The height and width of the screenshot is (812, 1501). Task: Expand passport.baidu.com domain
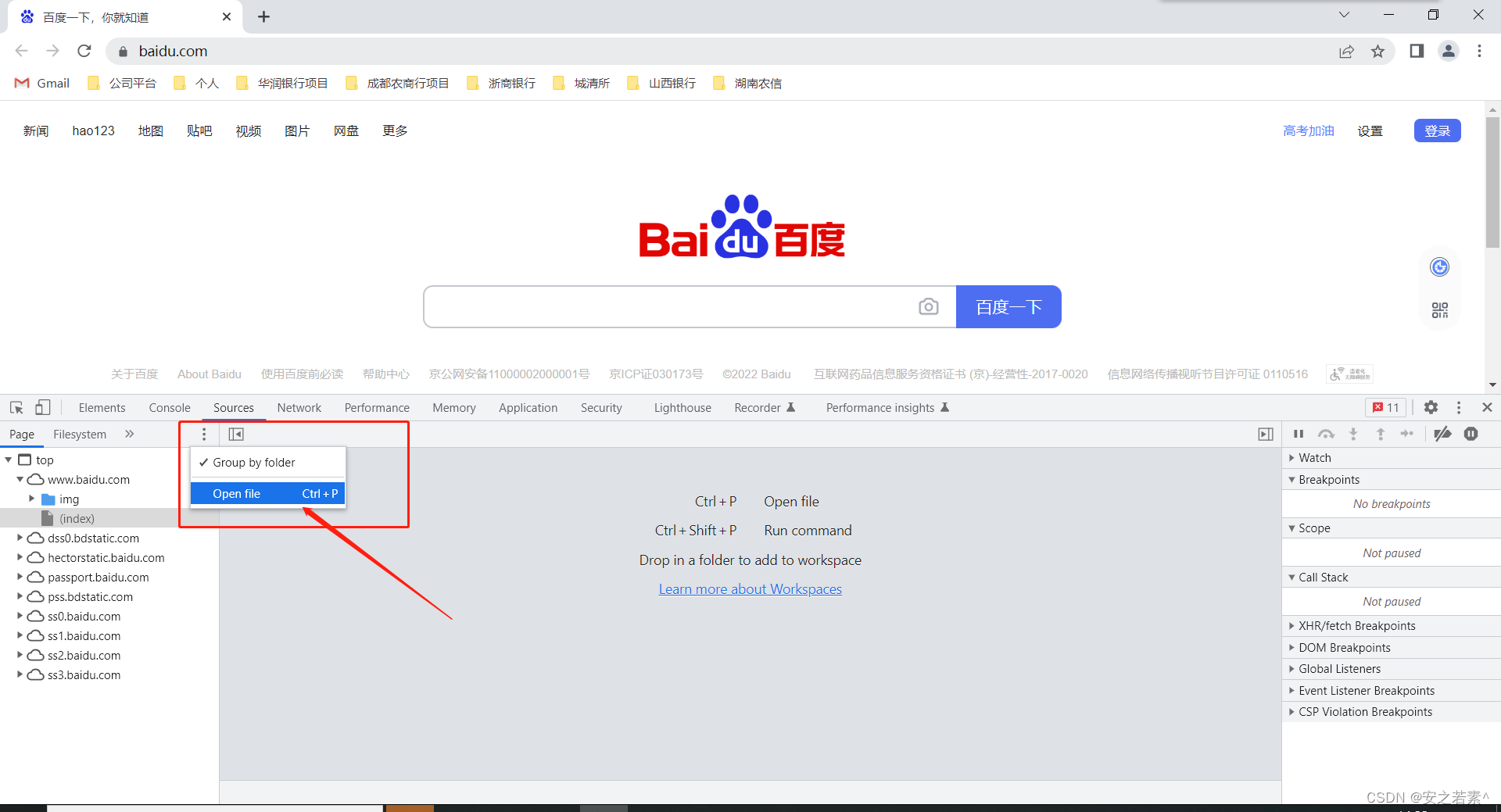tap(20, 578)
